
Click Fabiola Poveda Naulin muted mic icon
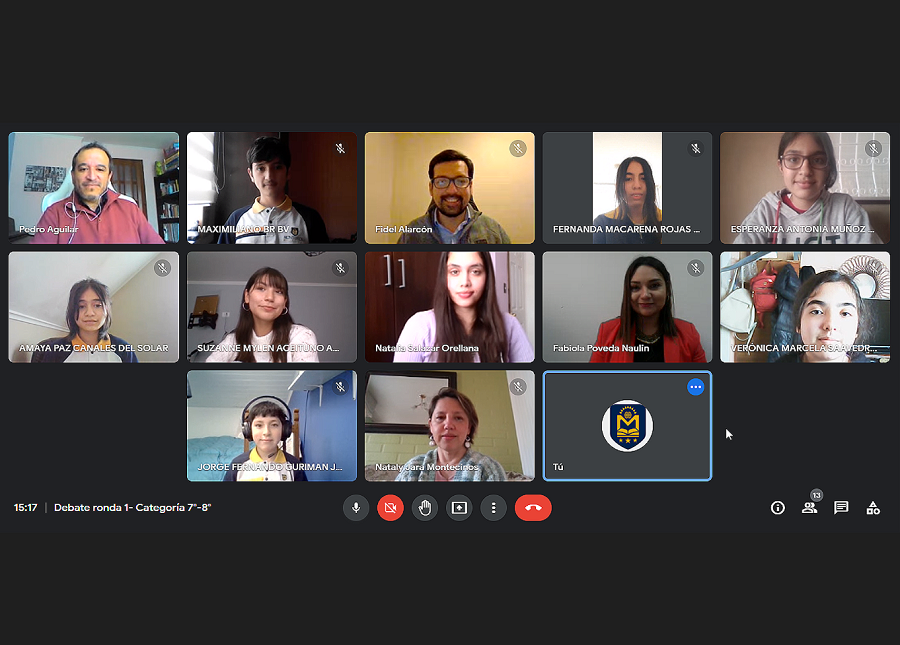click(x=696, y=268)
